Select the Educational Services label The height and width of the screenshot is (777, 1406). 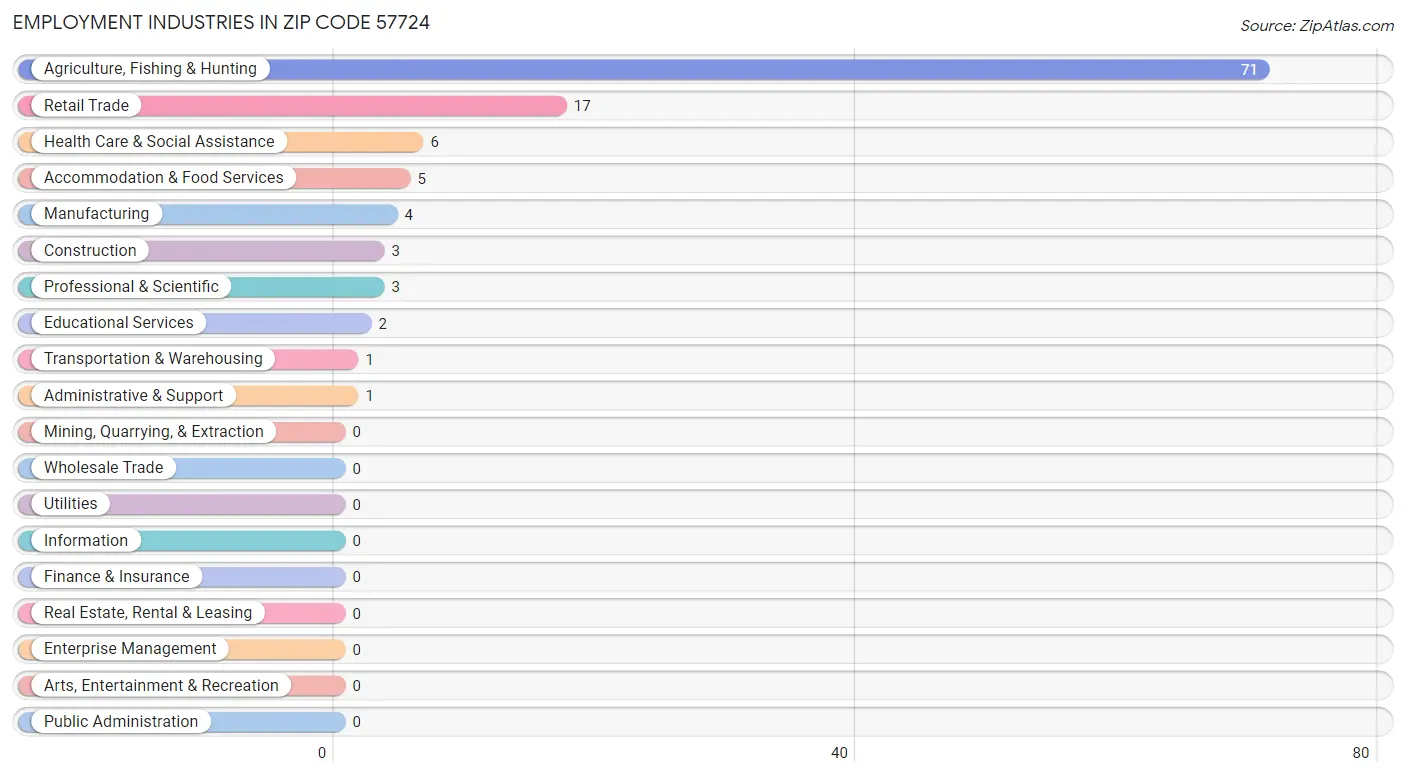point(119,323)
